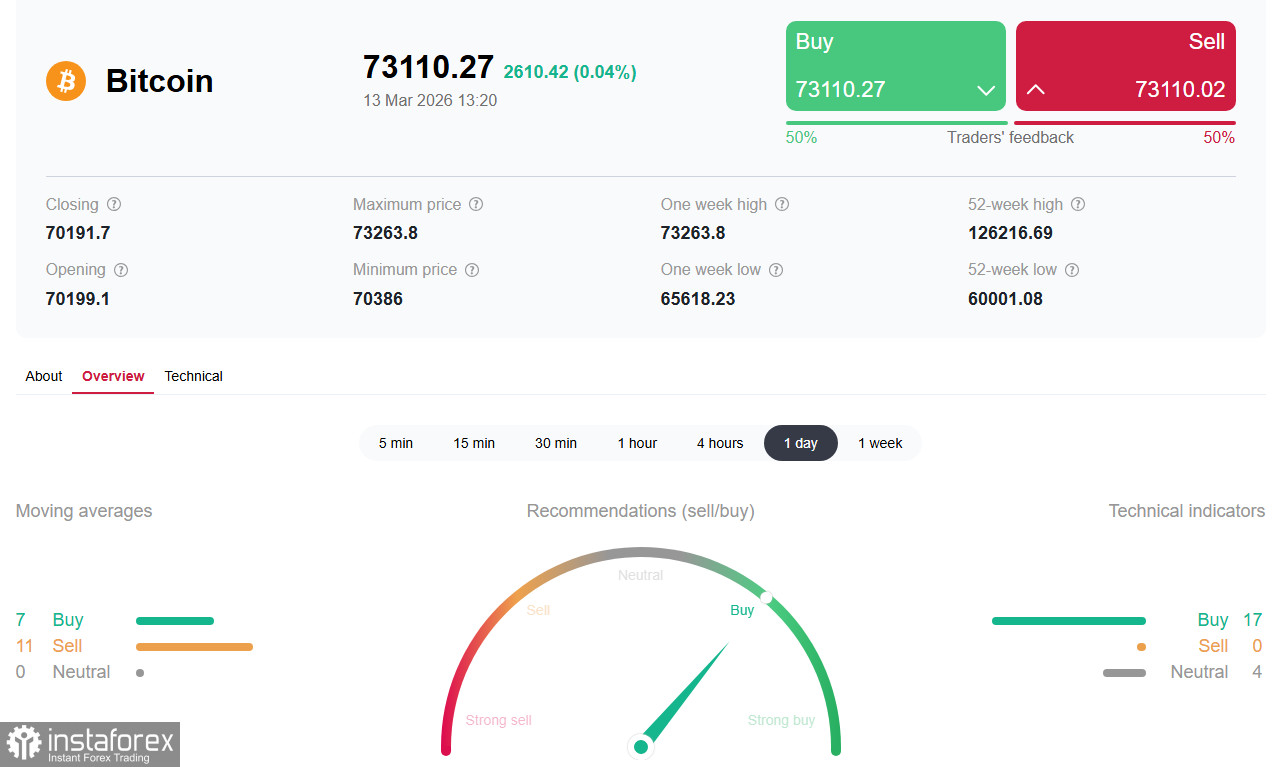Expand the Buy price dropdown chevron
Viewport: 1283px width, 767px height.
(986, 90)
